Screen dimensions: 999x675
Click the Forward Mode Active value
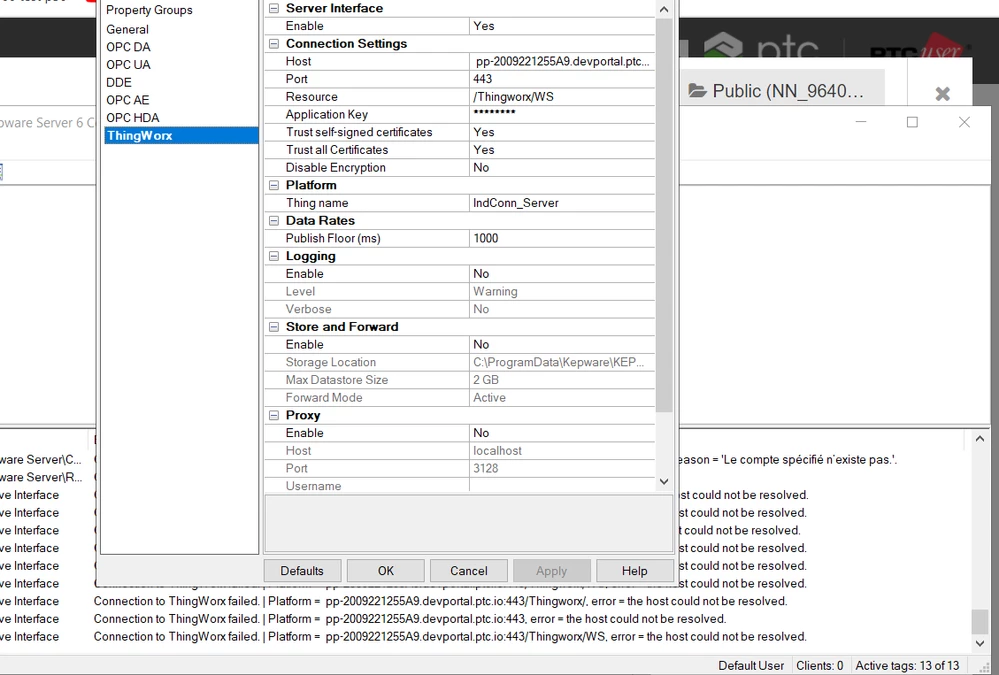pos(562,398)
